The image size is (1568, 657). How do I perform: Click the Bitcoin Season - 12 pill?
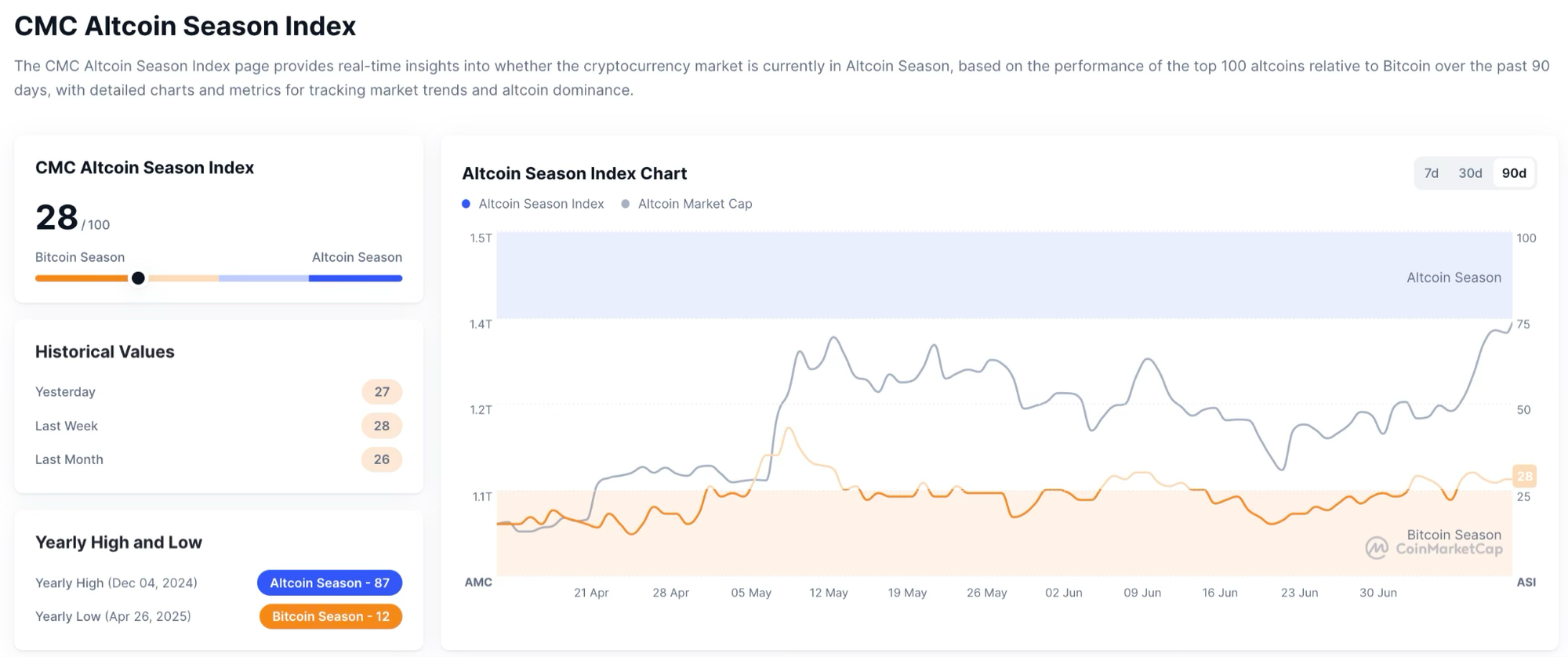[x=331, y=616]
